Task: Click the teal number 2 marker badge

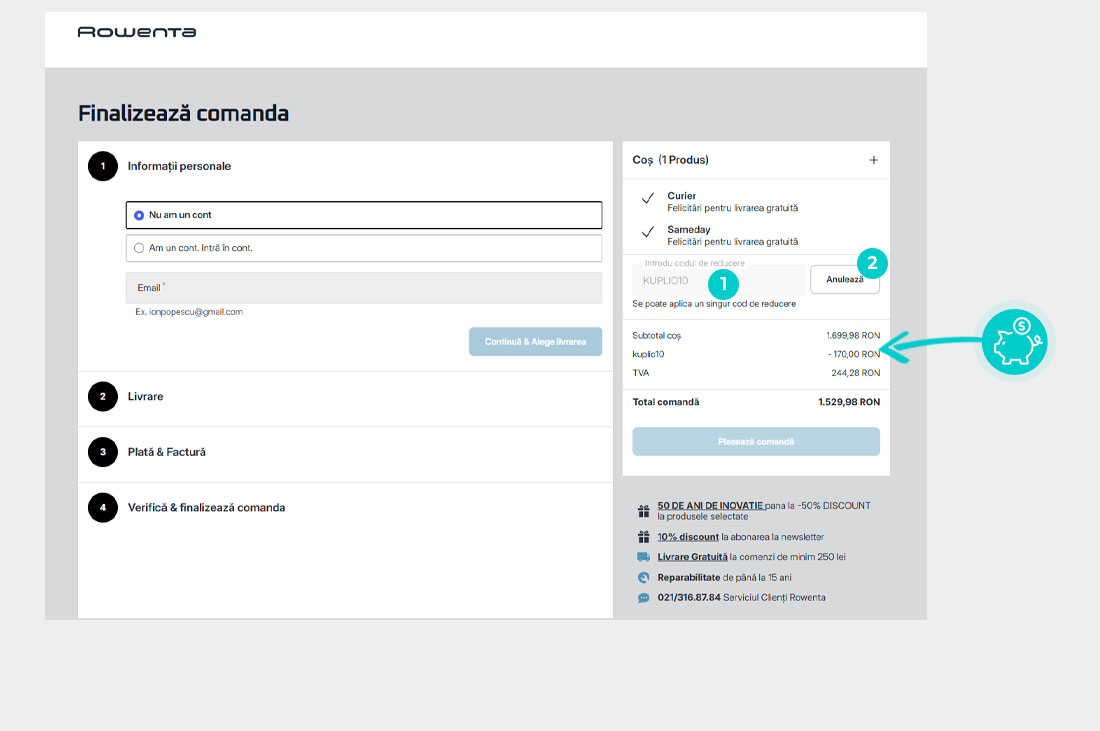Action: [x=872, y=263]
